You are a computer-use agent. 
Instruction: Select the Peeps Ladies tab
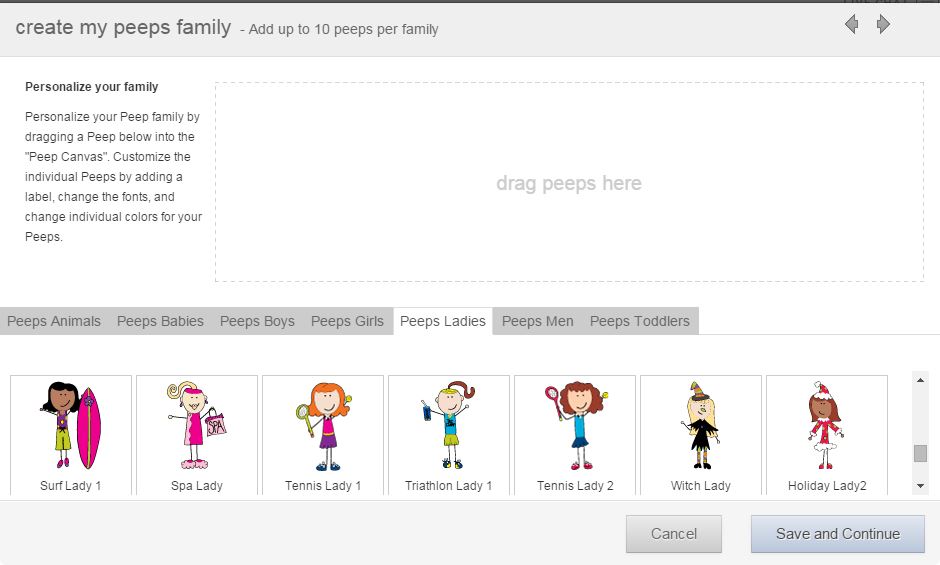click(x=443, y=321)
